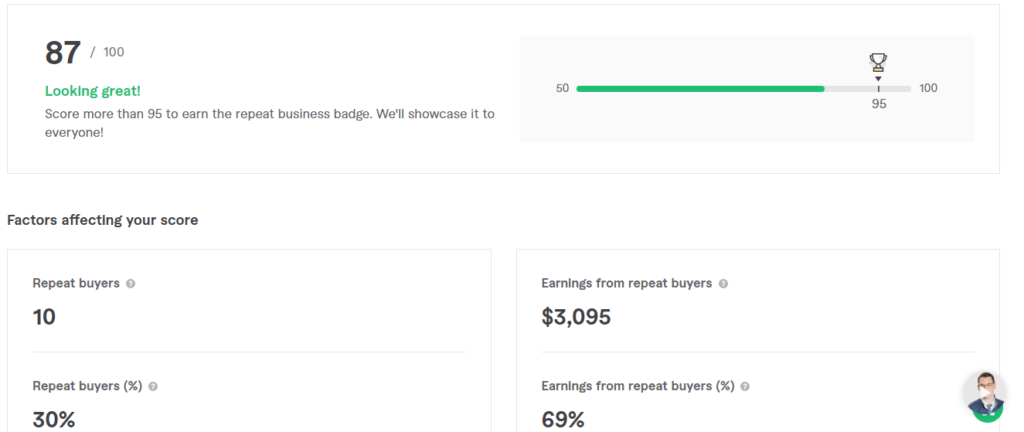Click the small triangle marker under the trophy
Image resolution: width=1024 pixels, height=432 pixels.
click(878, 78)
